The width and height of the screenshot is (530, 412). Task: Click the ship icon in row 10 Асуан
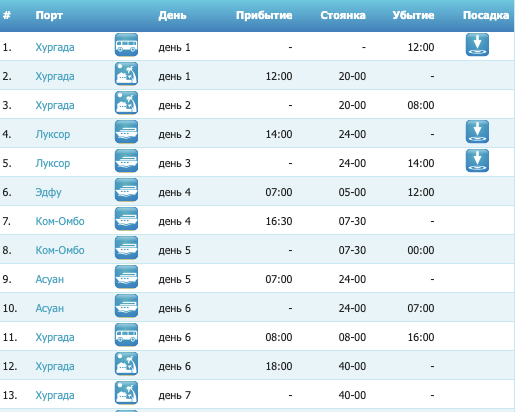(126, 306)
